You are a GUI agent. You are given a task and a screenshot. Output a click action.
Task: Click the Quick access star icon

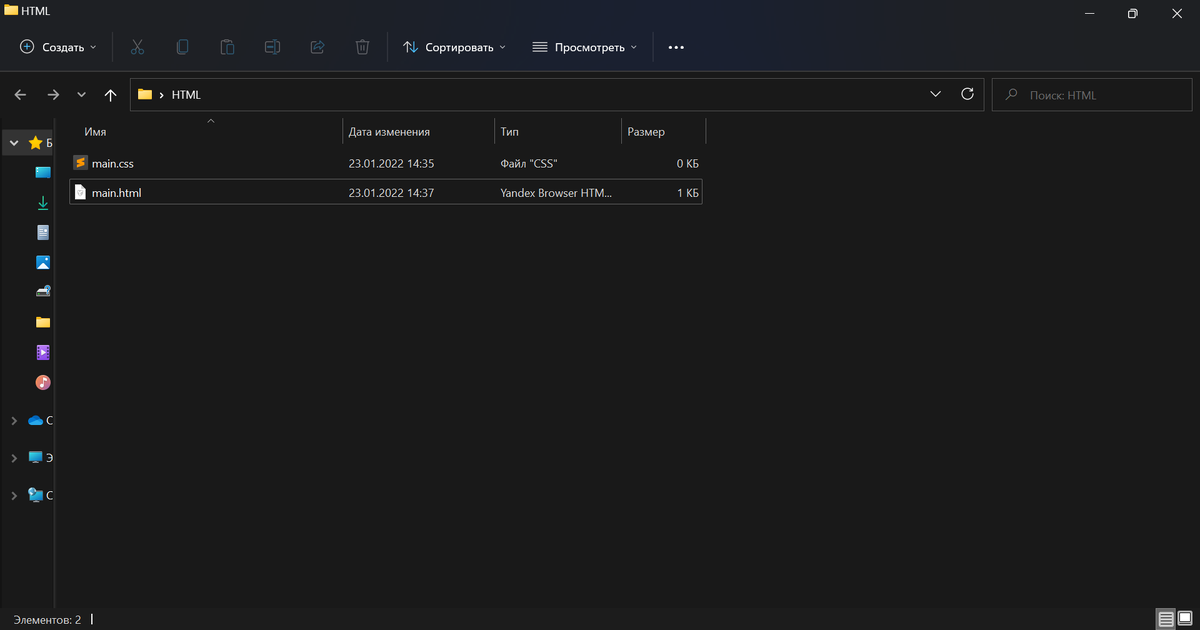[x=36, y=143]
